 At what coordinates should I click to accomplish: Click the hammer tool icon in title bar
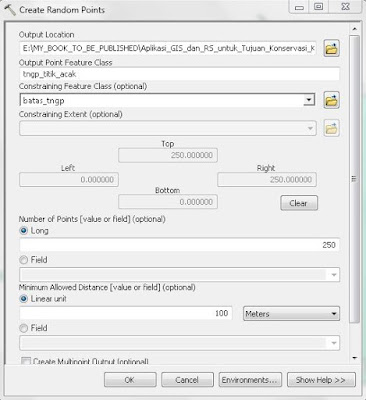(10, 10)
